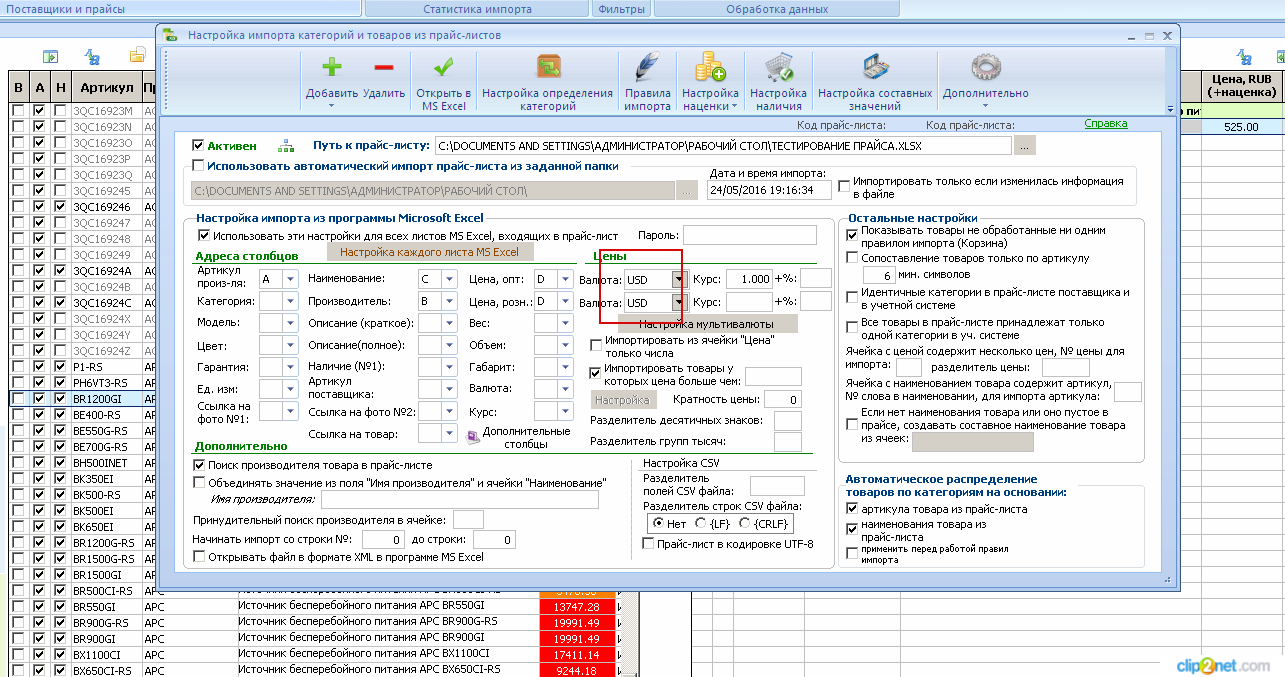
Task: Open the Артикул произ-ля column dropdown
Action: pyautogui.click(x=290, y=279)
